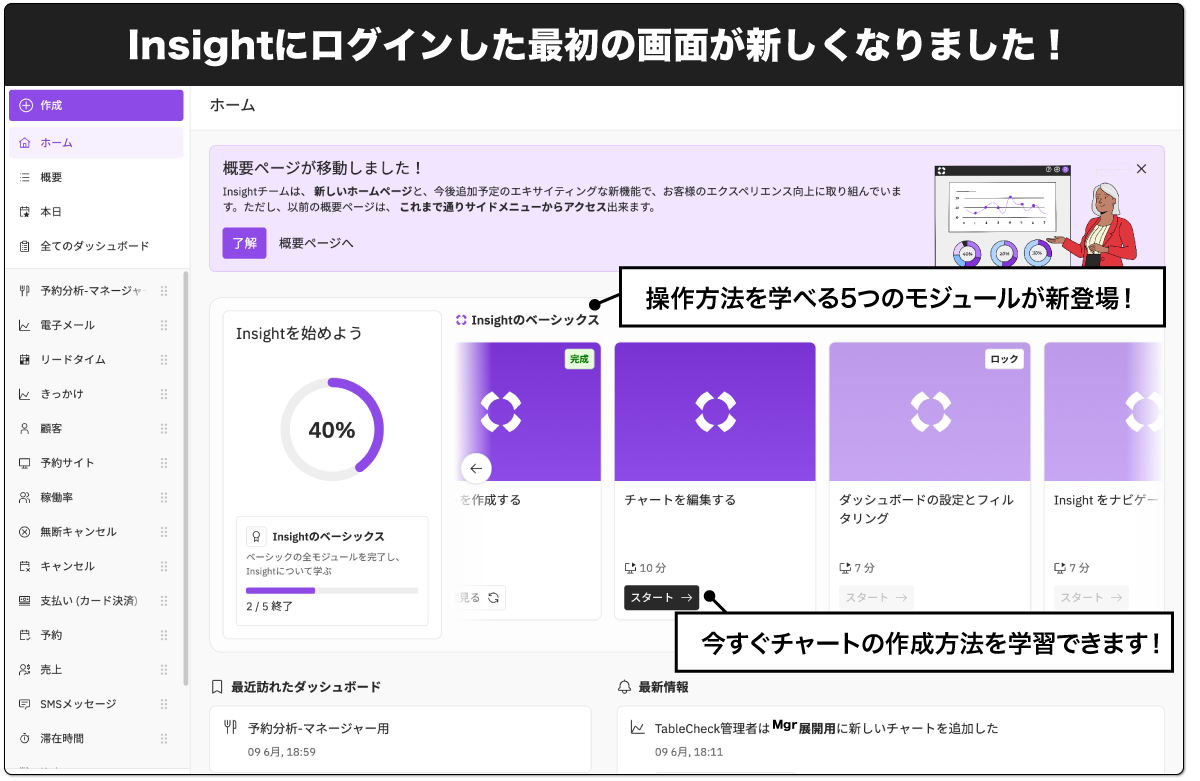Click the 支払い card payment icon
This screenshot has height=781, width=1200.
[25, 601]
